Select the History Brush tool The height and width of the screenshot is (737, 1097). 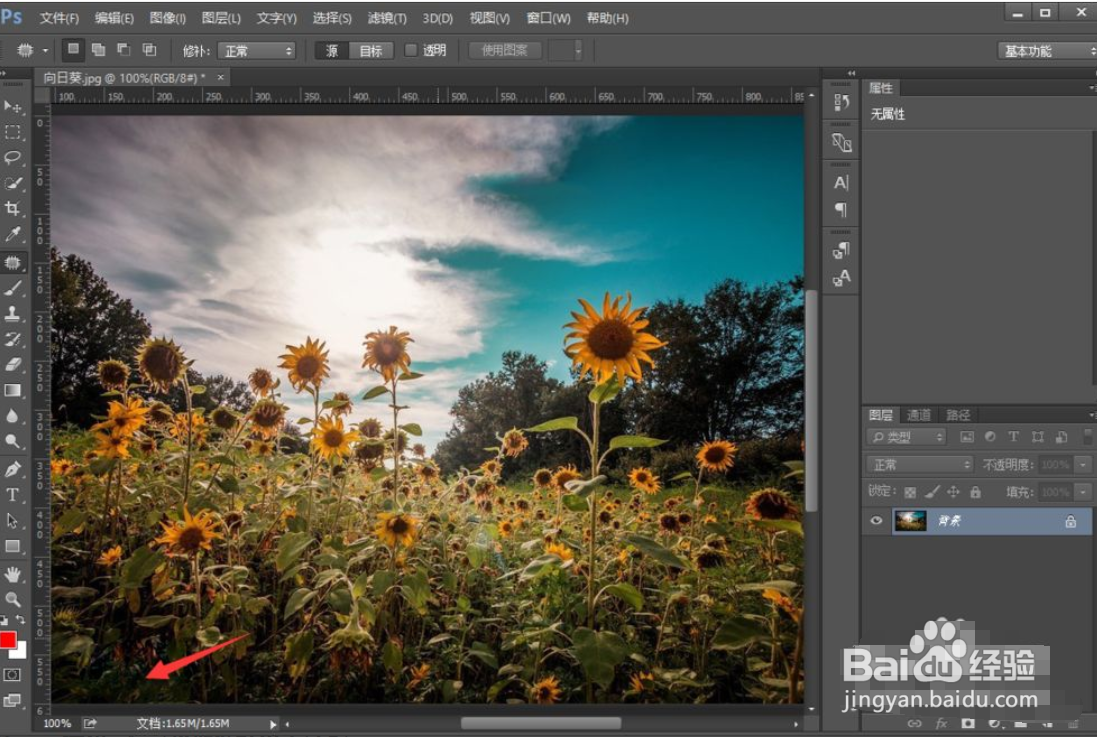click(x=13, y=339)
